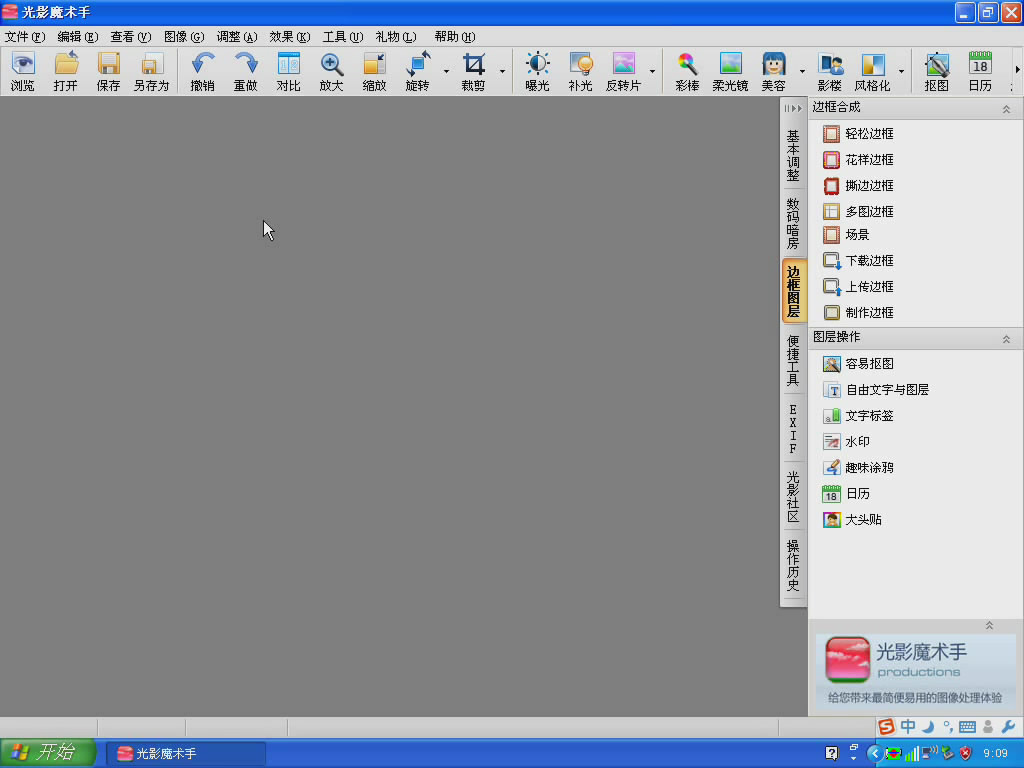Open 花样边框 in the panel
Screen dimensions: 1024x768
(x=858, y=160)
